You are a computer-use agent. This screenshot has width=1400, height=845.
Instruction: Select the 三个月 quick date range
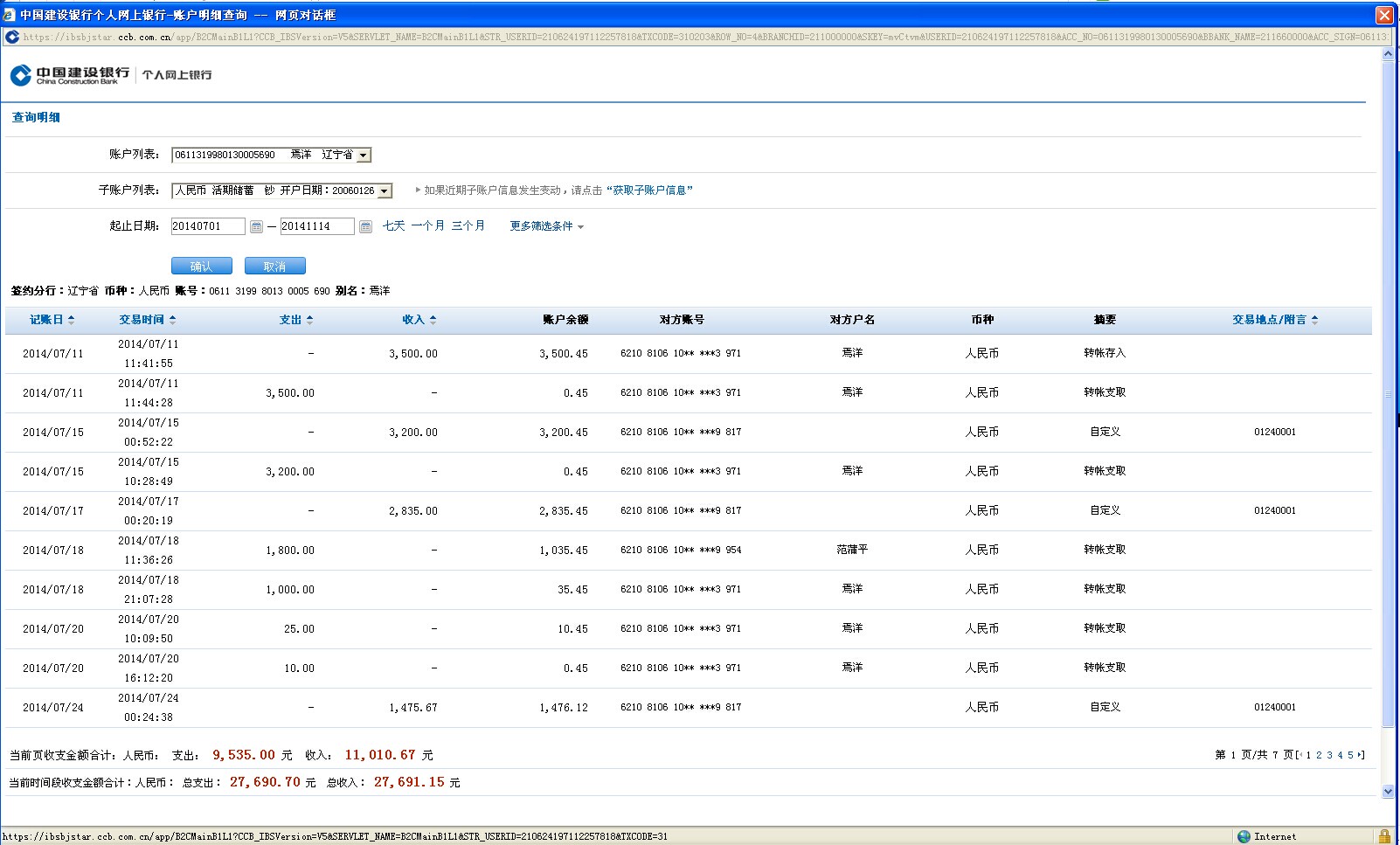[468, 226]
